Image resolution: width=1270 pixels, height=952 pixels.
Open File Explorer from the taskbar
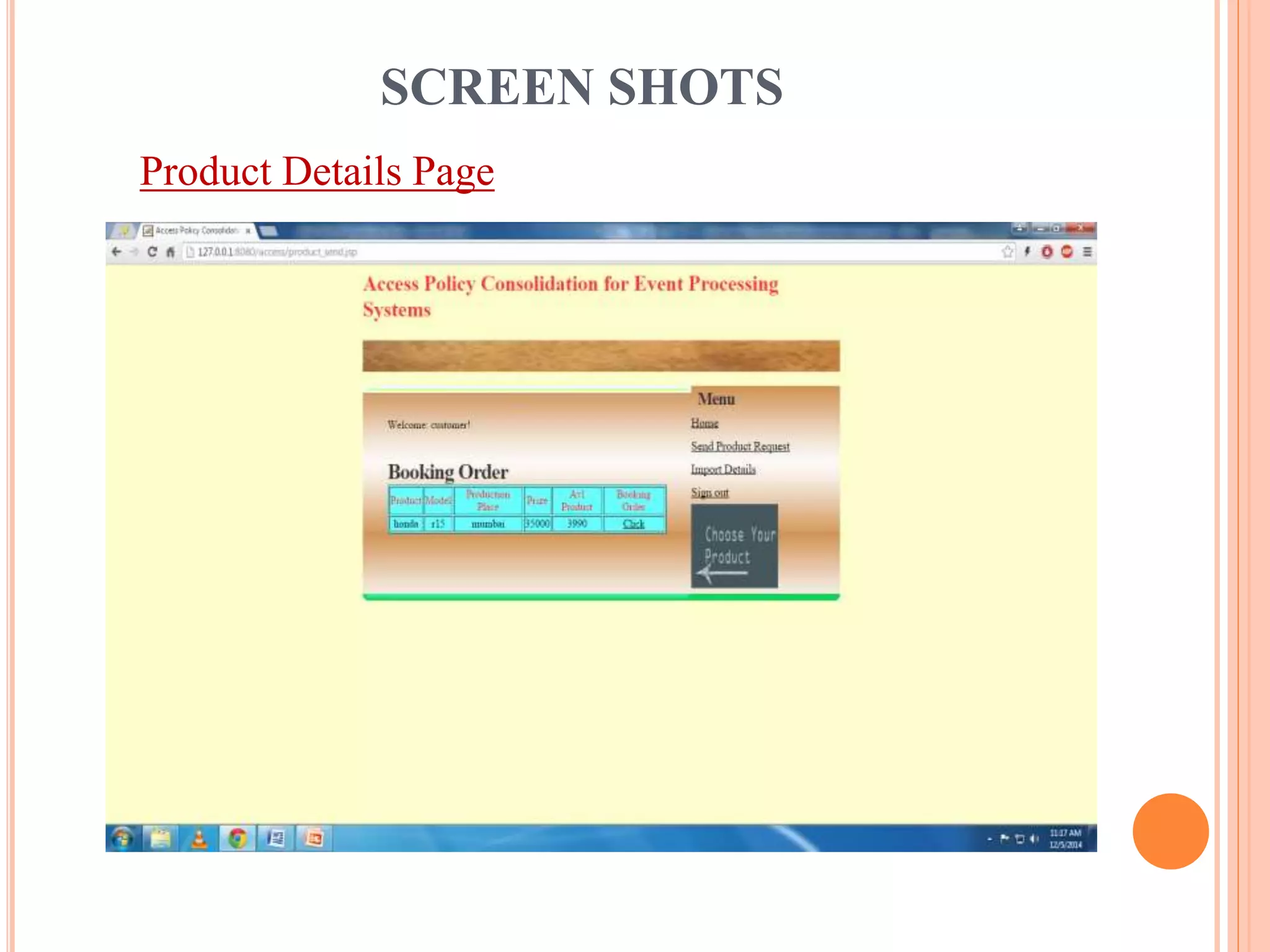click(x=161, y=838)
